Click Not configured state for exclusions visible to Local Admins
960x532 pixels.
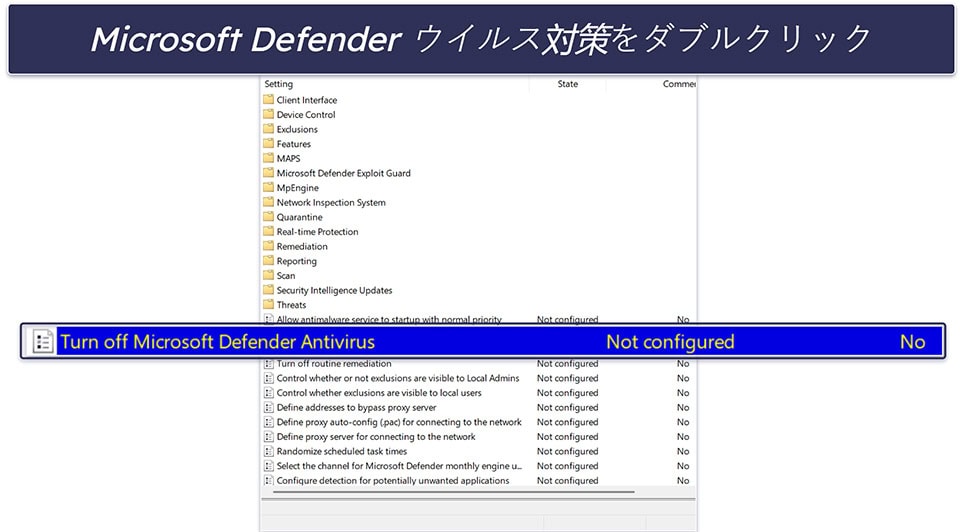[x=568, y=378]
